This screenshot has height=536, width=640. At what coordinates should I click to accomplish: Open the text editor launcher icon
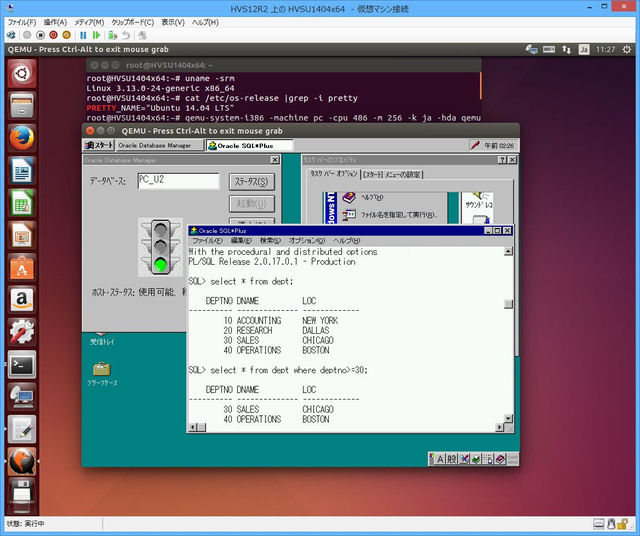coord(22,429)
